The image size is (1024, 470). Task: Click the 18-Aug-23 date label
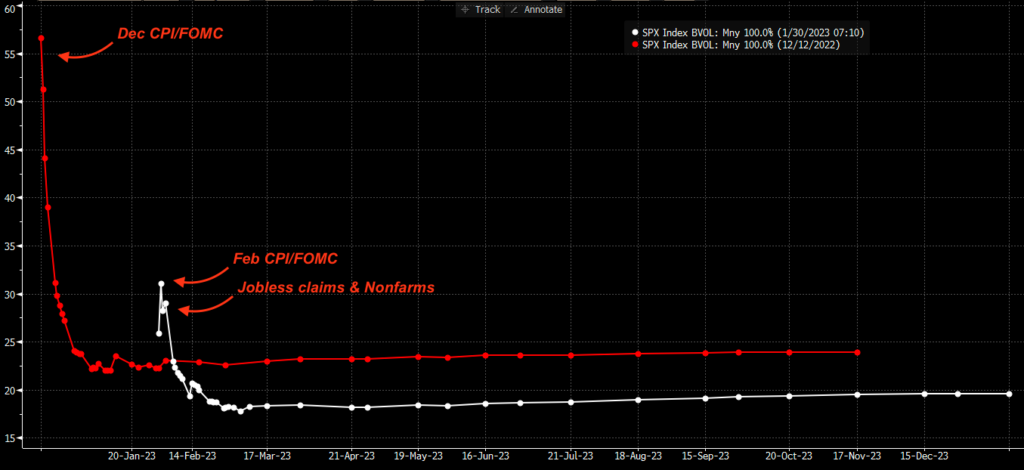pos(638,456)
